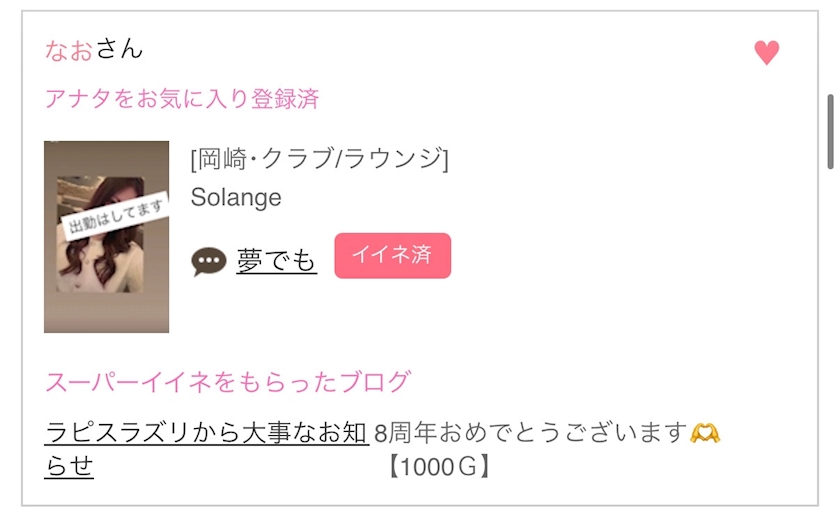
Task: Click the さん honorific after the name
Action: tap(119, 49)
